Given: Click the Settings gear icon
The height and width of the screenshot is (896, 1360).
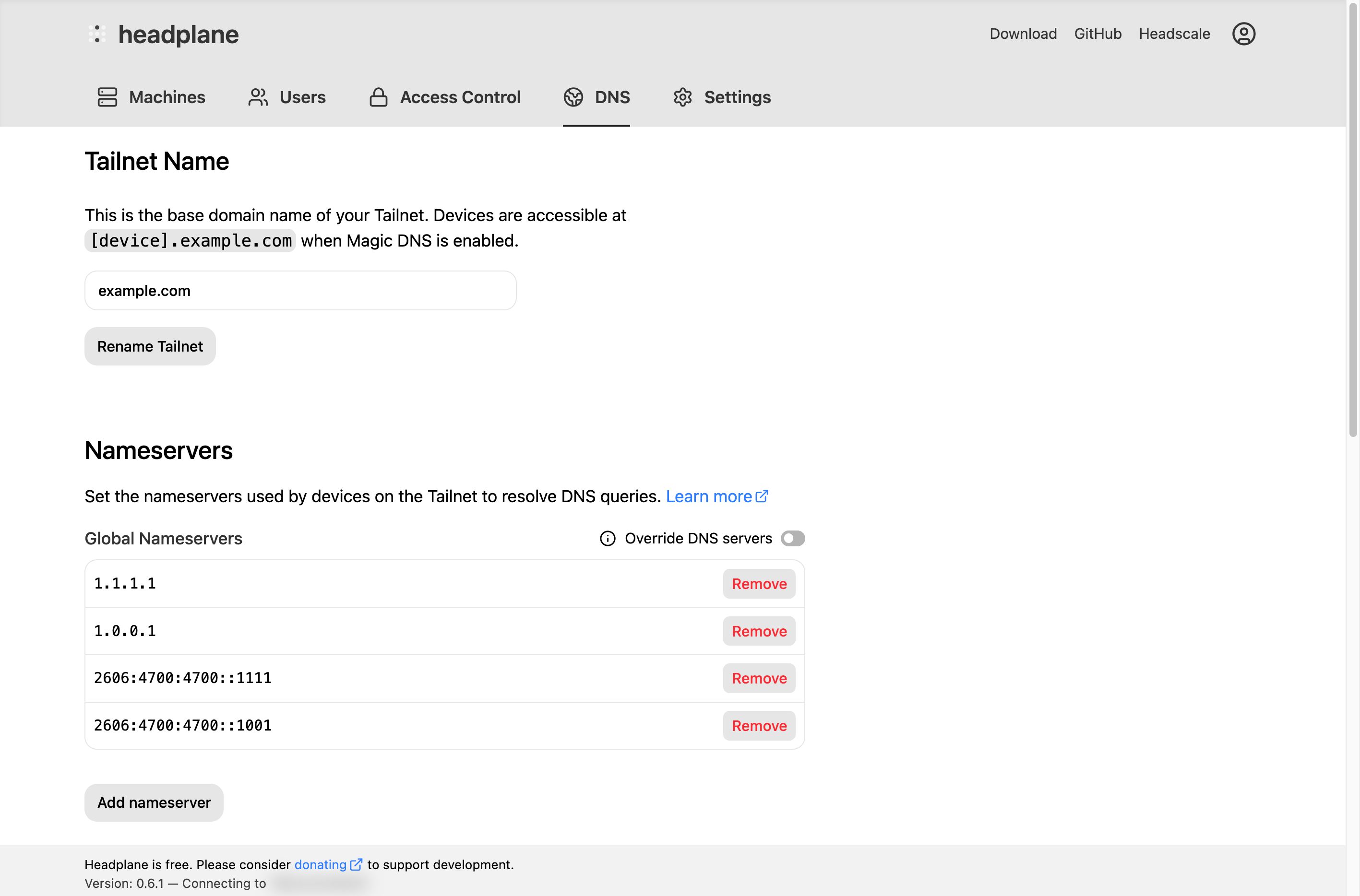Looking at the screenshot, I should pyautogui.click(x=682, y=97).
